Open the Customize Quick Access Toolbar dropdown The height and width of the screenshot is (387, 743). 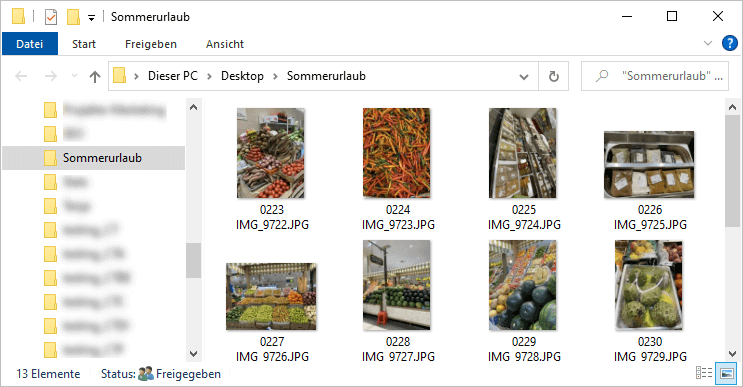pyautogui.click(x=91, y=18)
